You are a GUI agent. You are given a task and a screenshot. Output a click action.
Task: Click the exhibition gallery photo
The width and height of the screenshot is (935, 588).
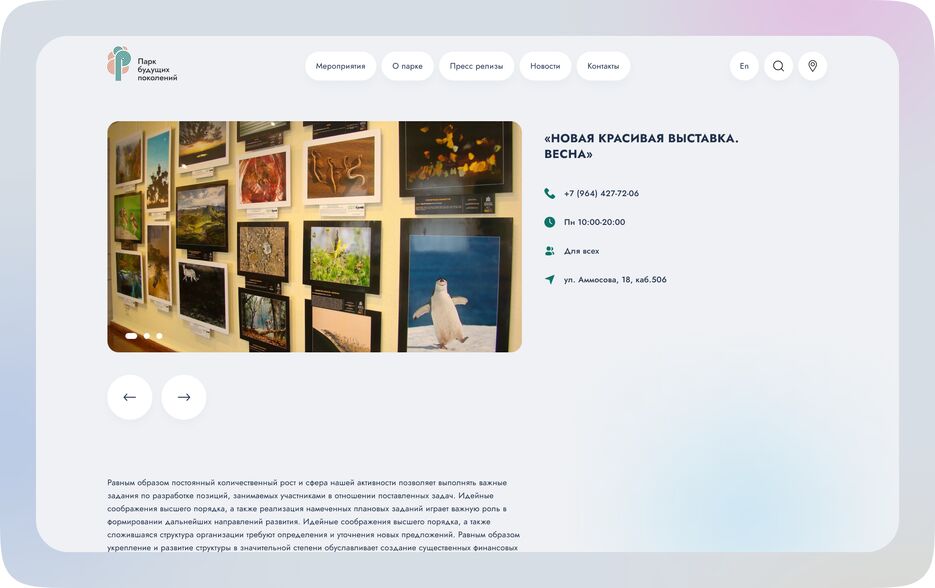tap(314, 236)
